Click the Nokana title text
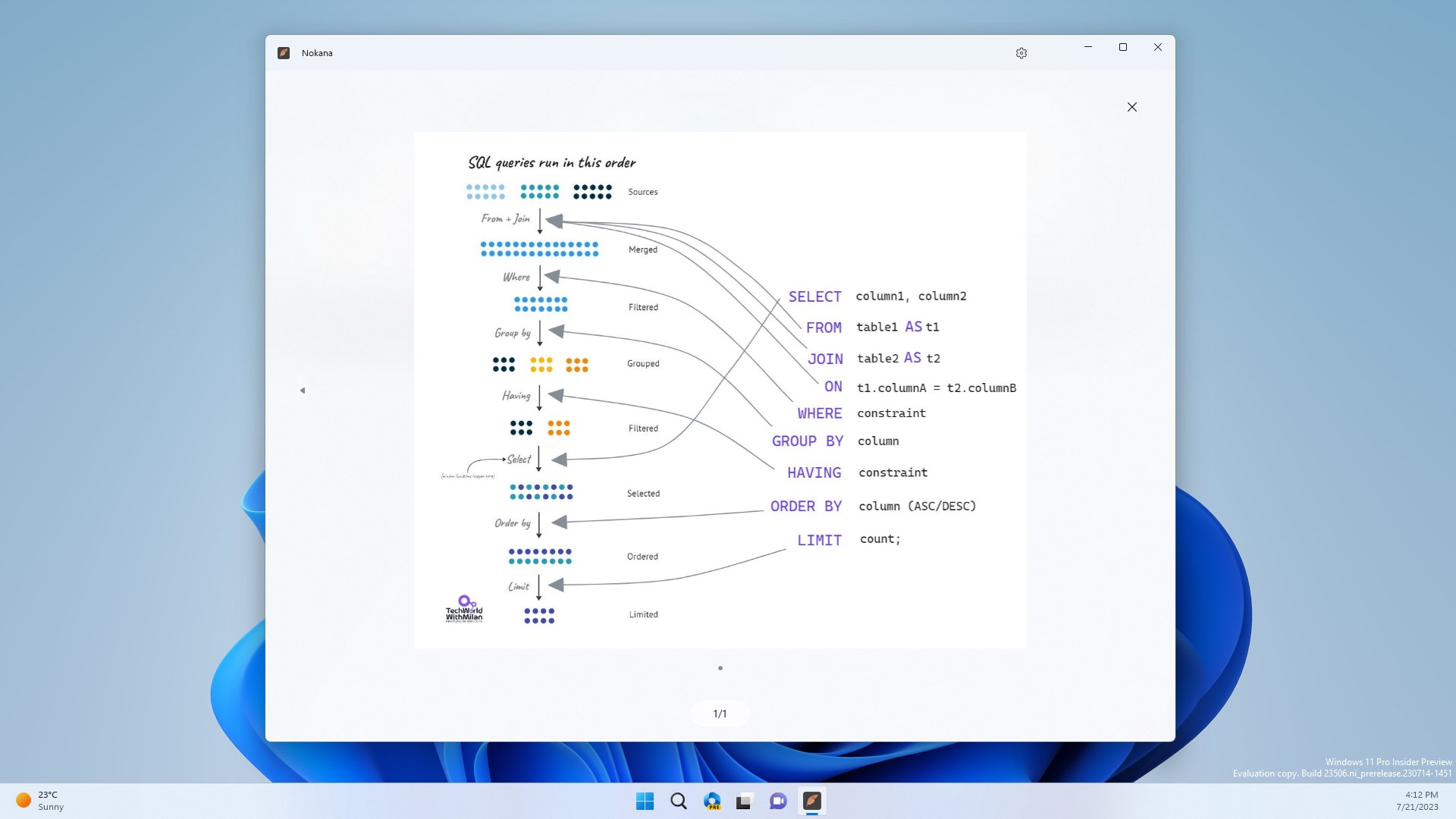The width and height of the screenshot is (1456, 819). click(x=317, y=53)
